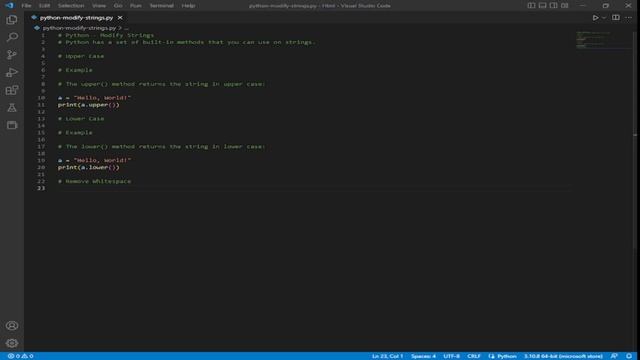Open the Terminal menu

point(162,6)
